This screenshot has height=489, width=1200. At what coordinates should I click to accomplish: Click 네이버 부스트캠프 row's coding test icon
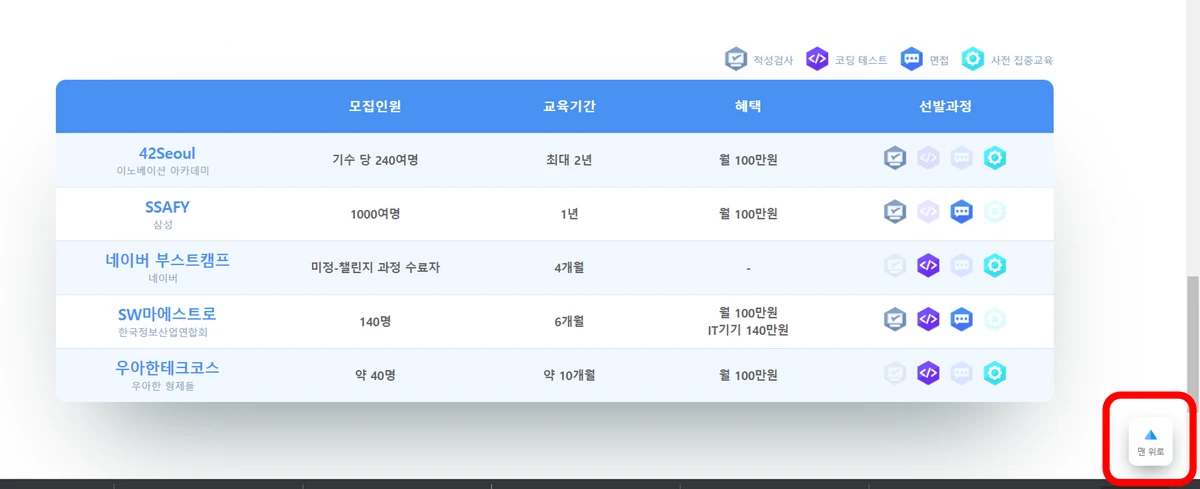(x=928, y=266)
